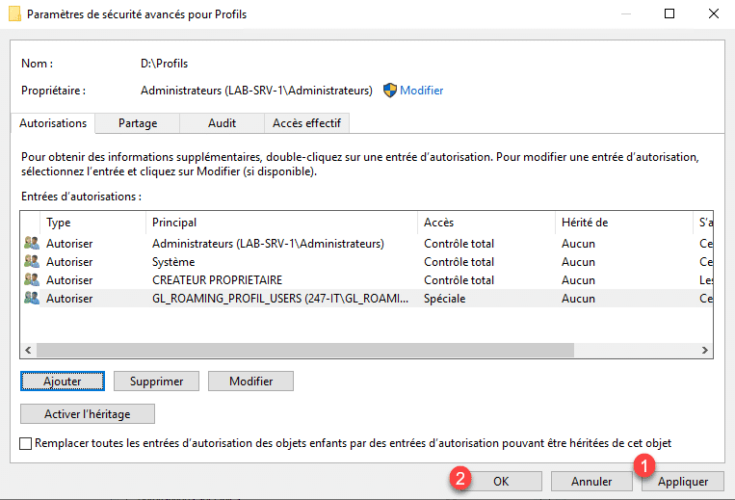The image size is (735, 500).
Task: Select the Système principal entry
Action: (173, 262)
